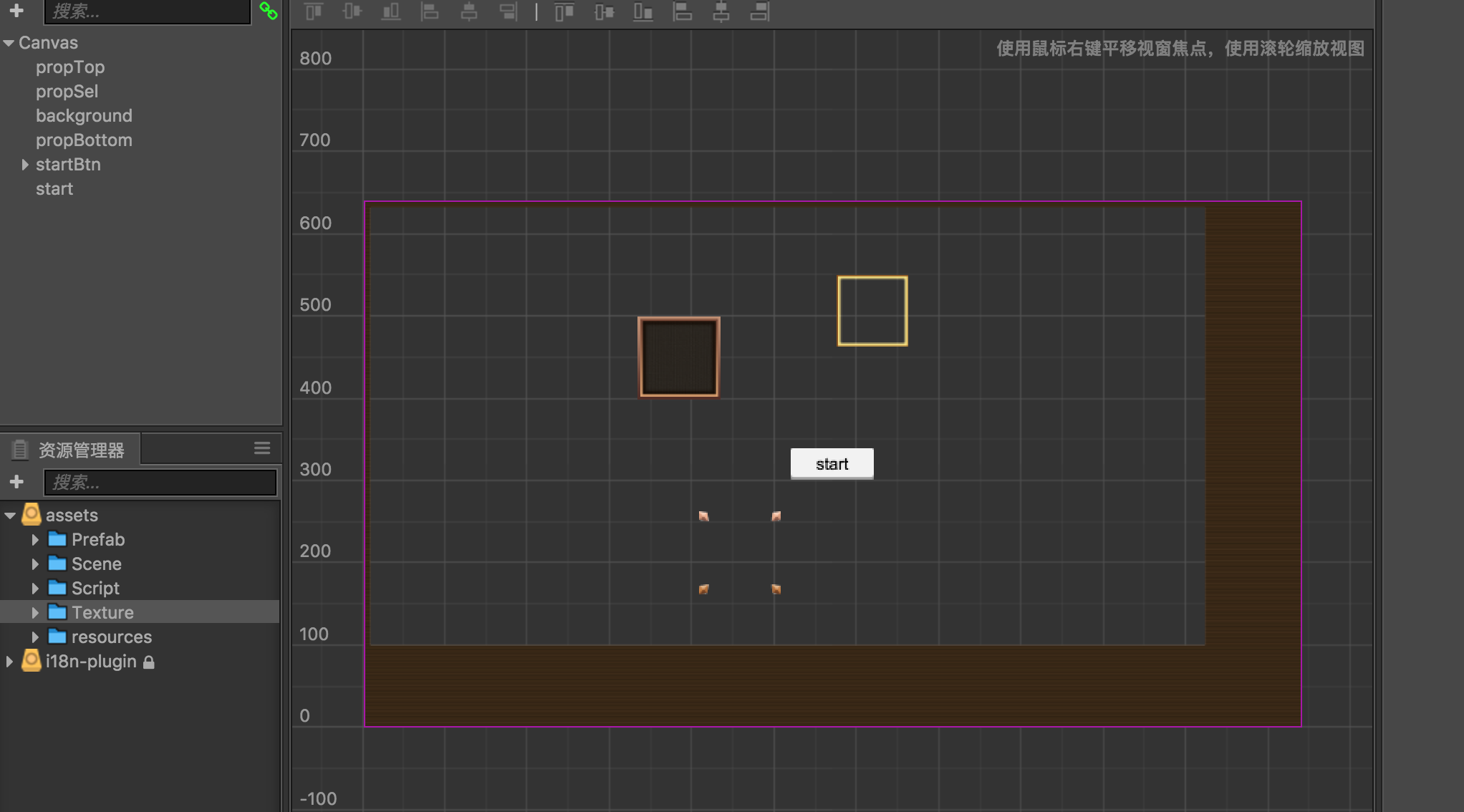This screenshot has height=812, width=1464.
Task: Click the align left edges icon
Action: point(430,11)
